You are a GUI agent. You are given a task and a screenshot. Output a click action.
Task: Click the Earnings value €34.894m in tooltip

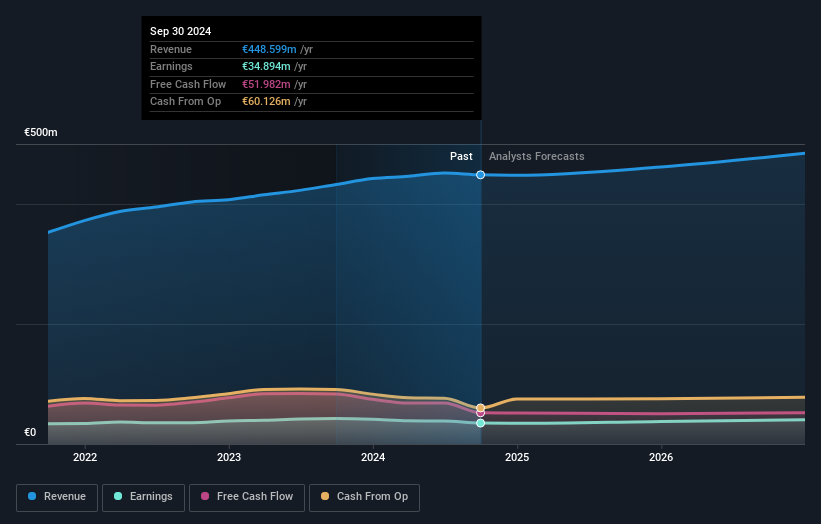point(266,66)
